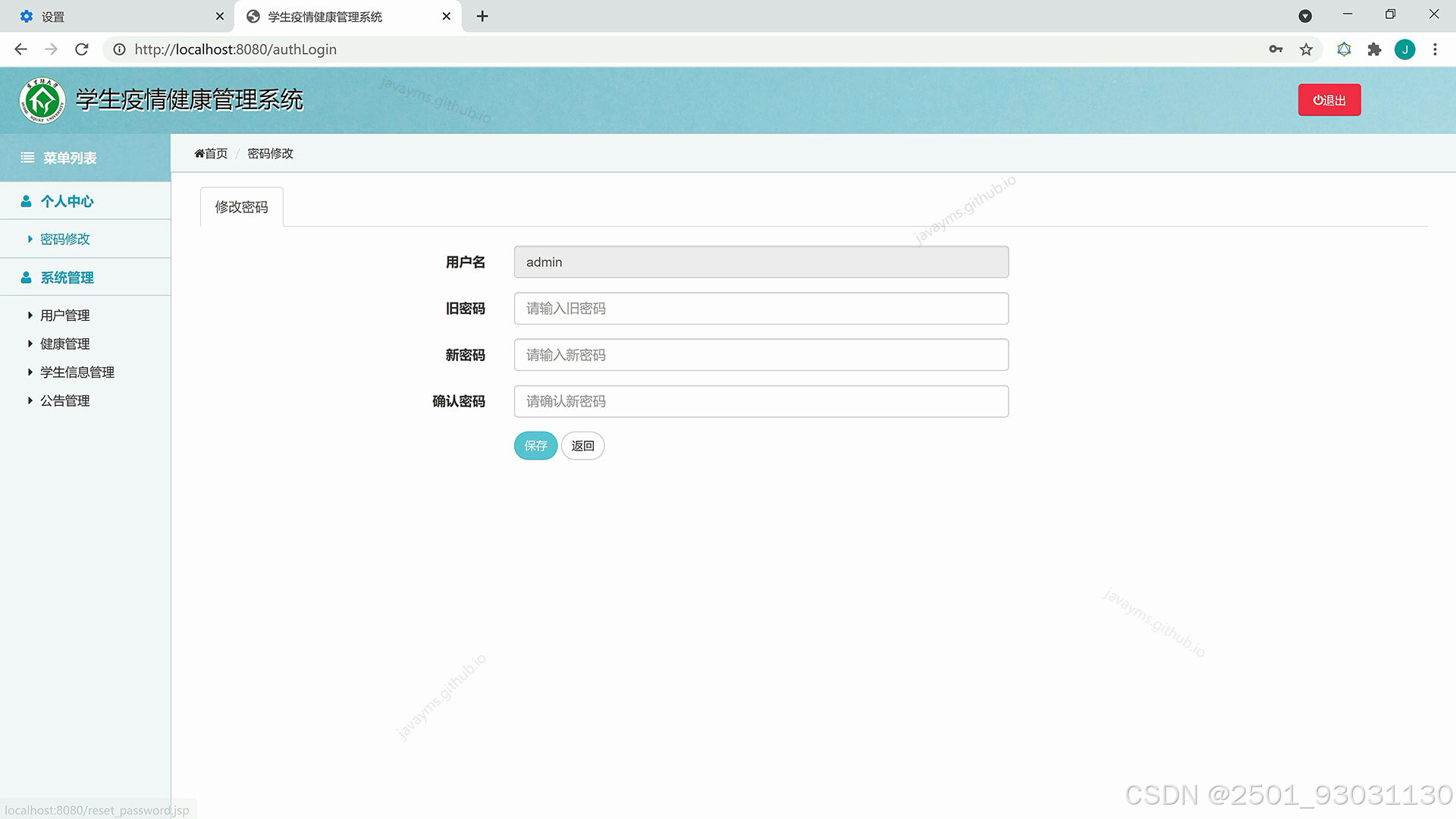Click the hexagon extension icon in toolbar

click(1344, 49)
